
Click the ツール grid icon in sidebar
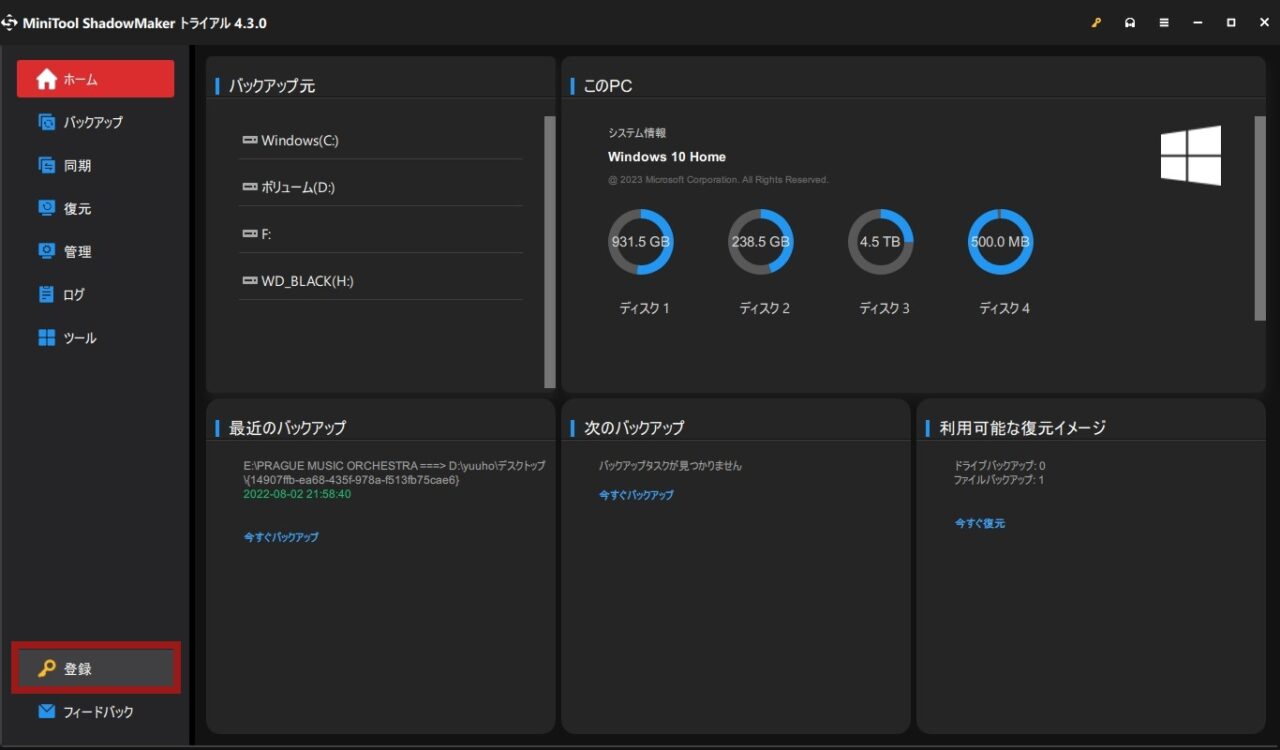tap(46, 338)
